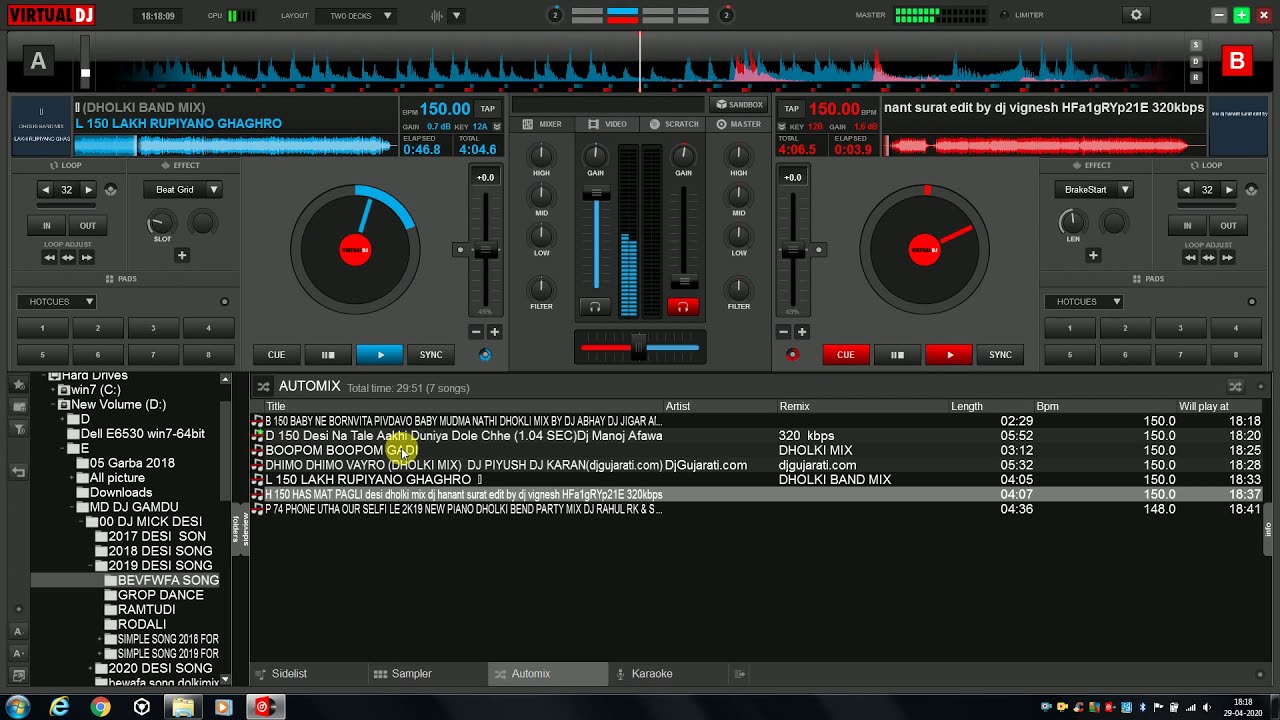1280x720 pixels.
Task: Set loop OUT point on deck B
Action: (1228, 226)
